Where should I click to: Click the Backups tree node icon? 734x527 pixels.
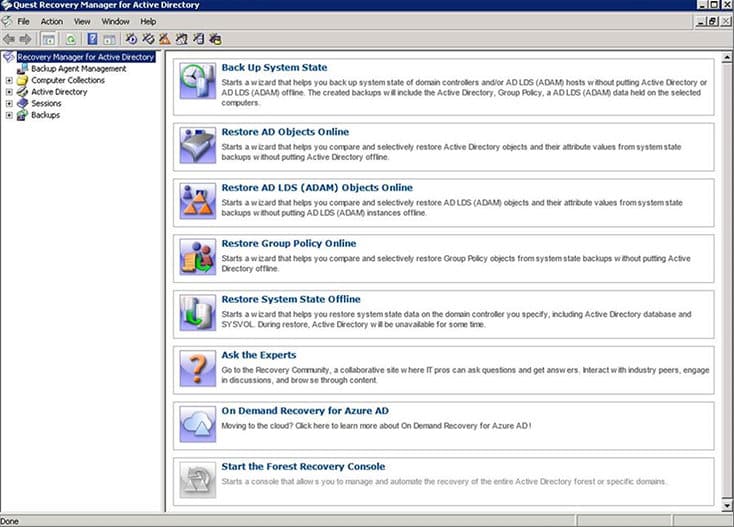coord(22,115)
